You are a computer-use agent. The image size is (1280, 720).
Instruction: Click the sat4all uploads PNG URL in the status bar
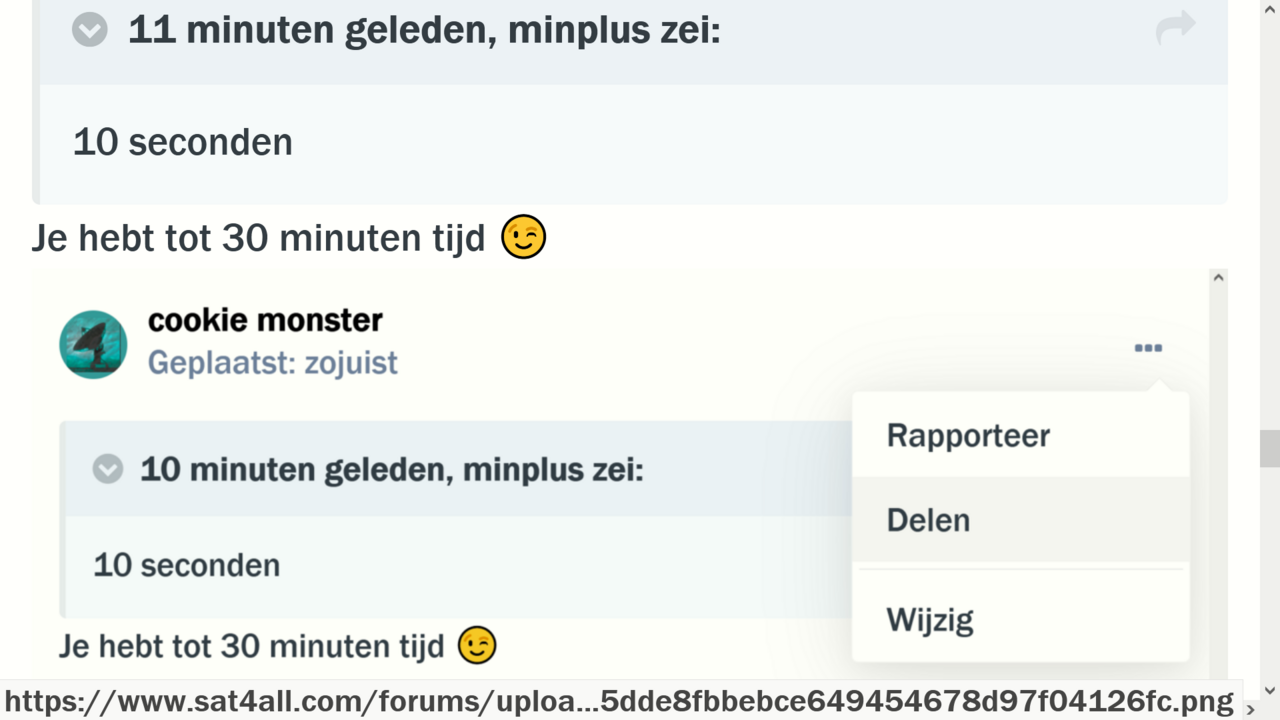[x=620, y=700]
